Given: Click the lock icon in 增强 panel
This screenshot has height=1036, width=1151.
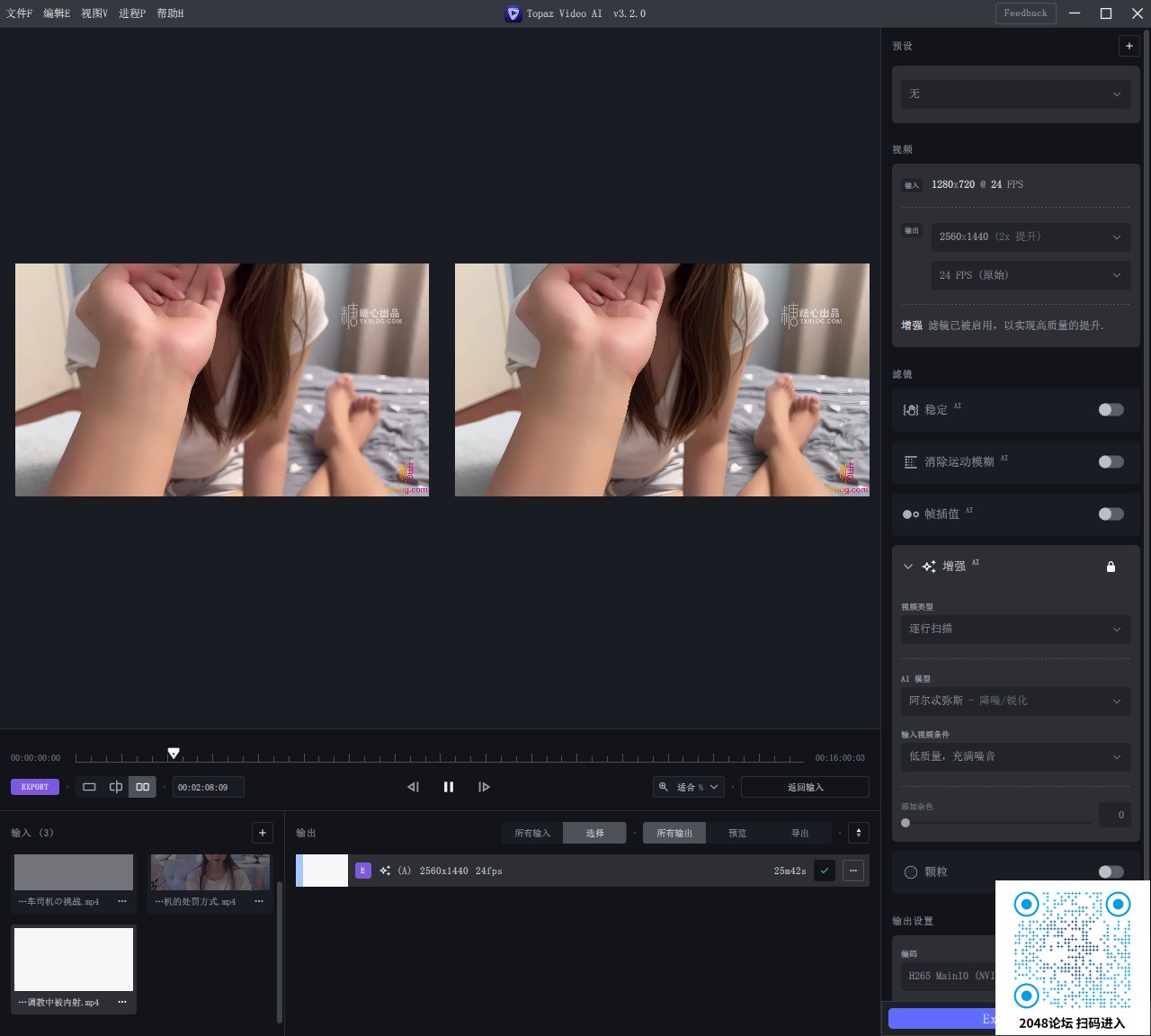Looking at the screenshot, I should tap(1111, 567).
